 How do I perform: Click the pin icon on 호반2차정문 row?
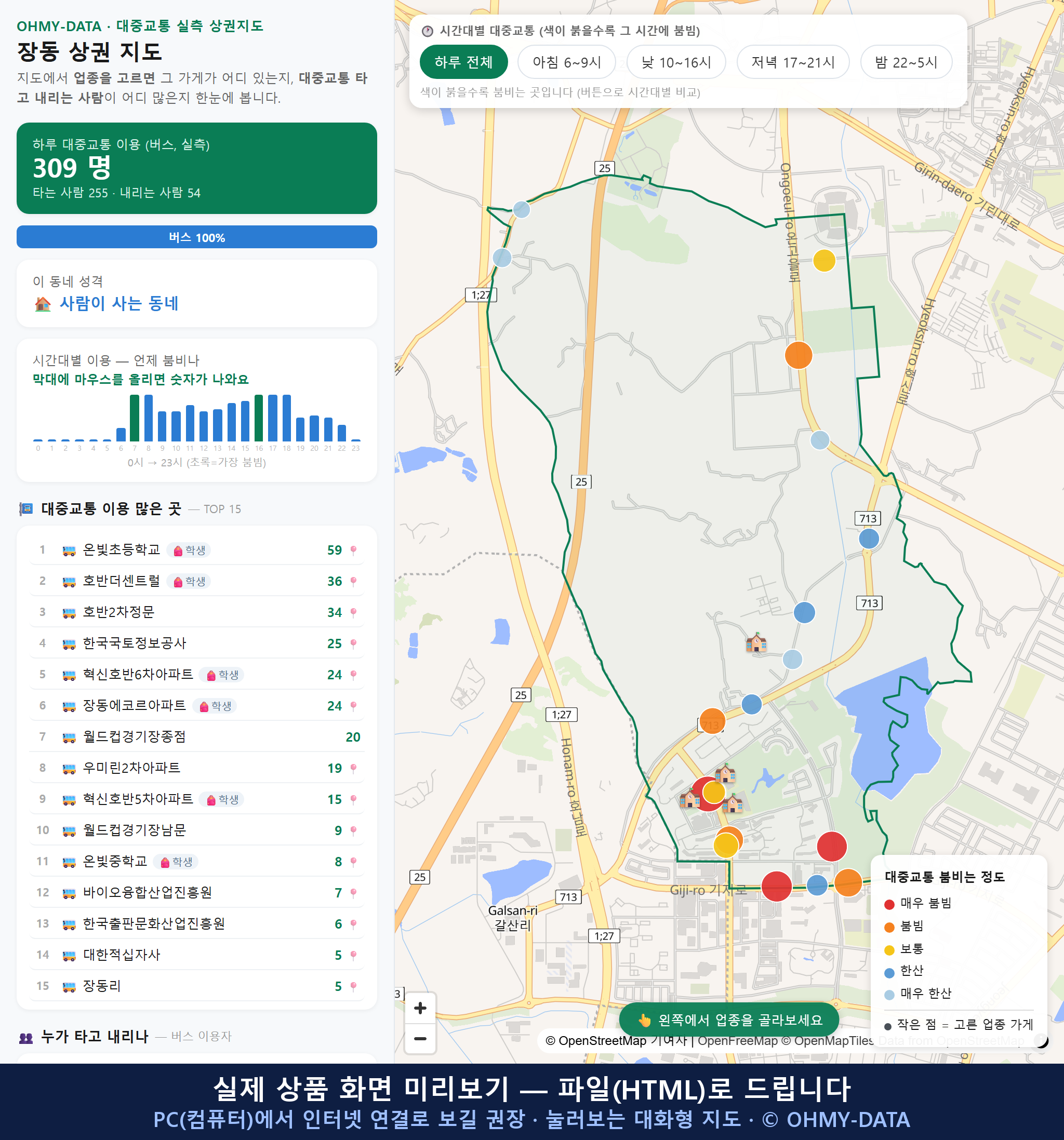click(x=353, y=612)
